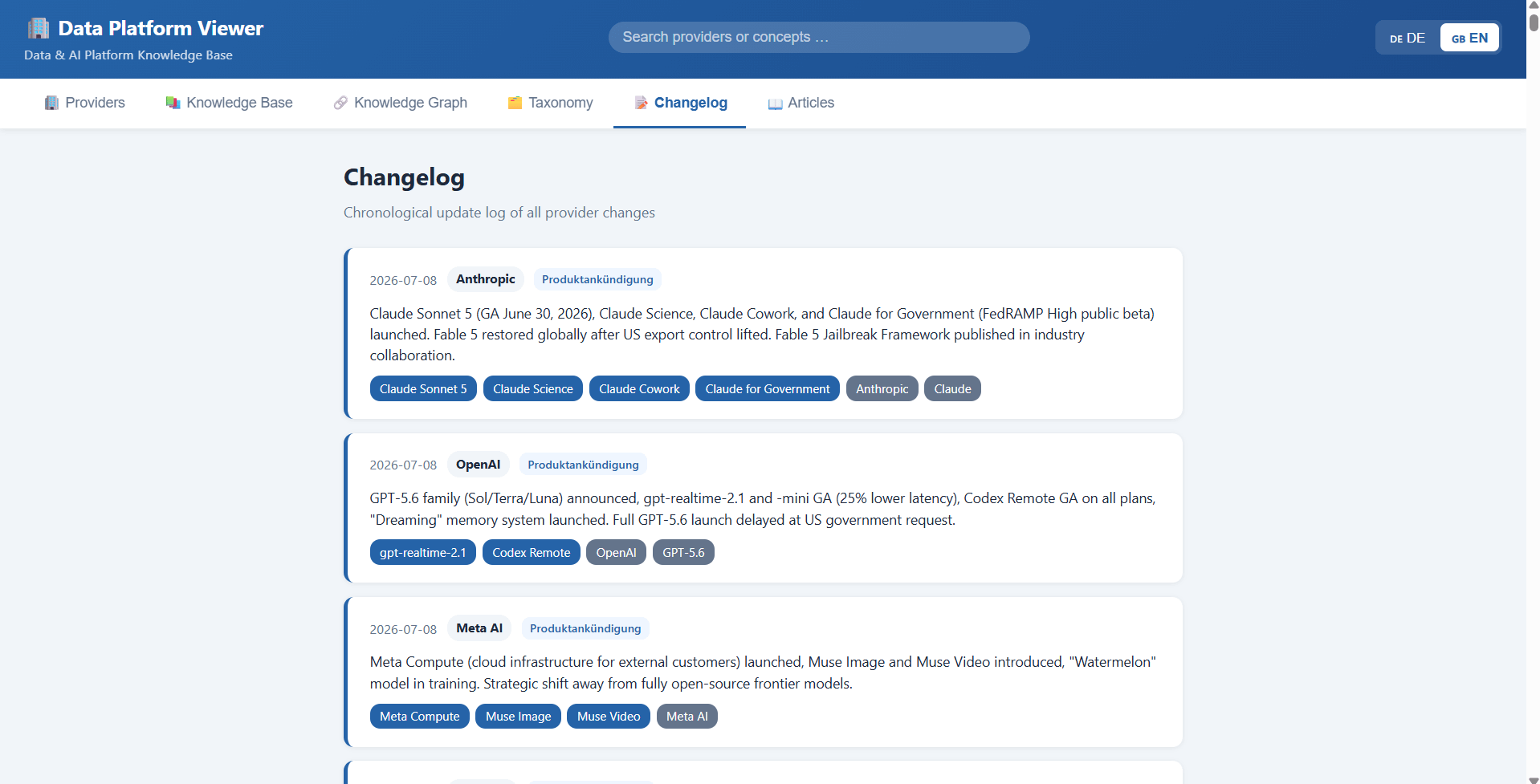Click the Claude for Government tag
The image size is (1540, 784).
(x=768, y=389)
